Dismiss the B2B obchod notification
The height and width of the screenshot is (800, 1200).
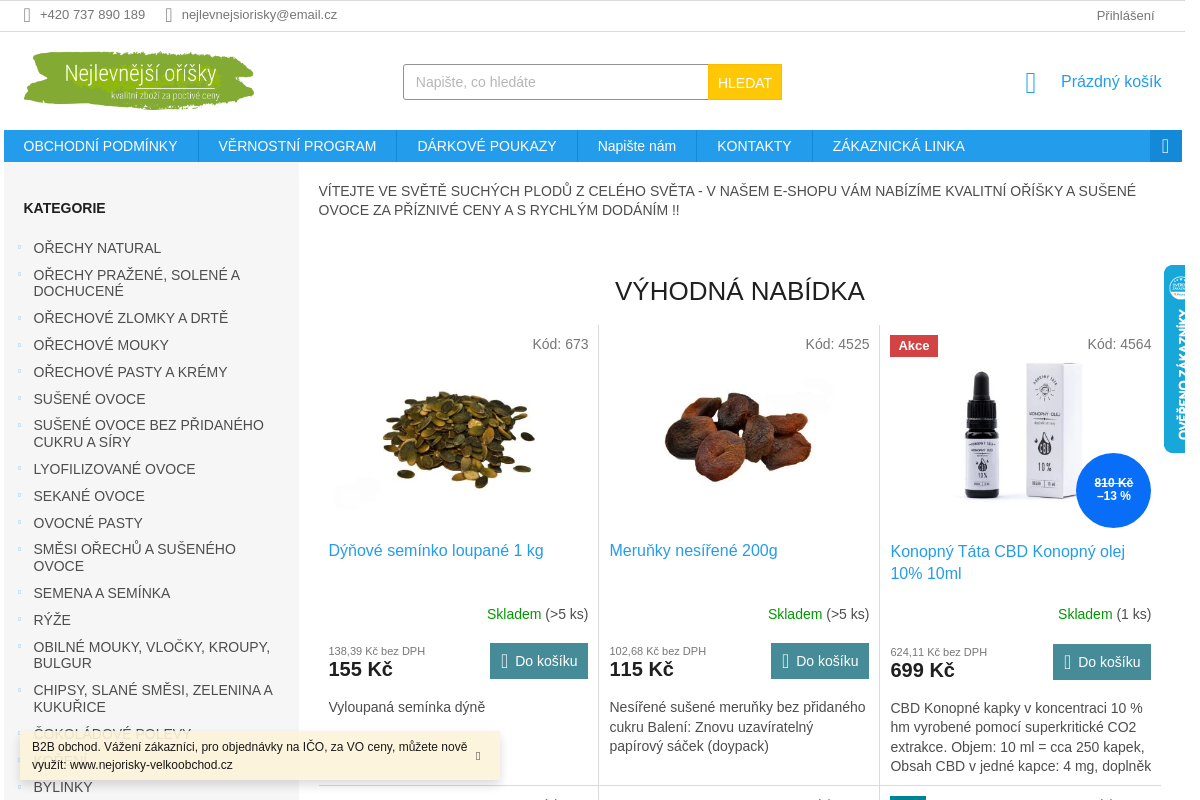[478, 756]
